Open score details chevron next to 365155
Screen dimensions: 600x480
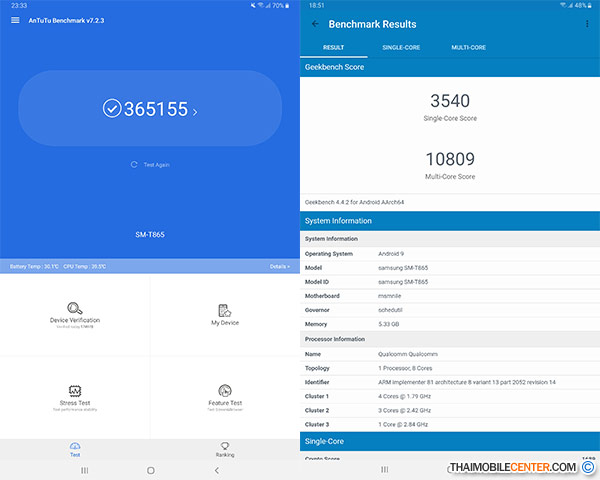(195, 112)
